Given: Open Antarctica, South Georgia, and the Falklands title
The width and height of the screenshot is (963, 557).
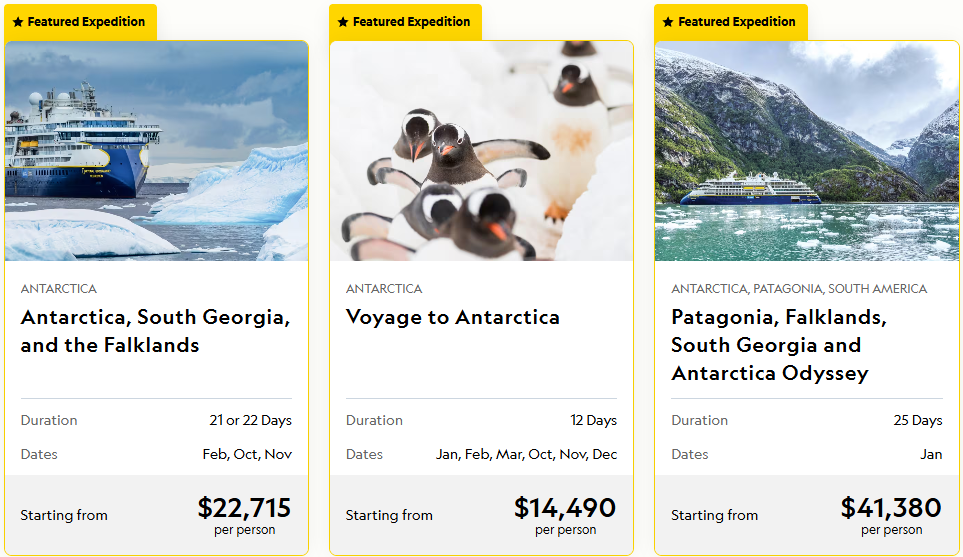Looking at the screenshot, I should coord(155,331).
